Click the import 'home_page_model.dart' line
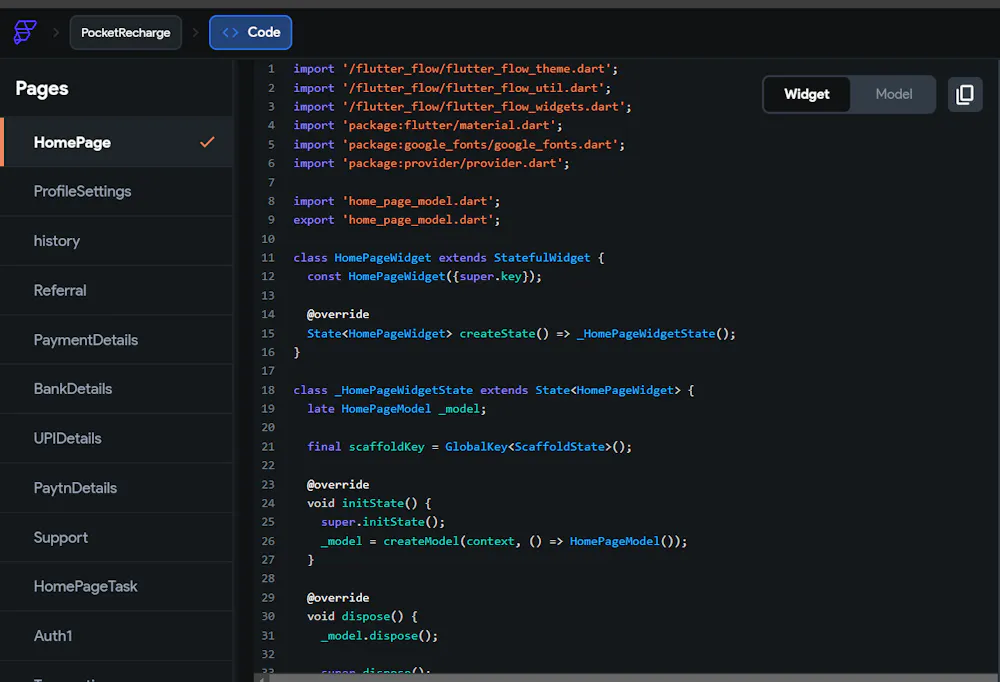Screen dimensions: 1000x682 pyautogui.click(x=397, y=201)
